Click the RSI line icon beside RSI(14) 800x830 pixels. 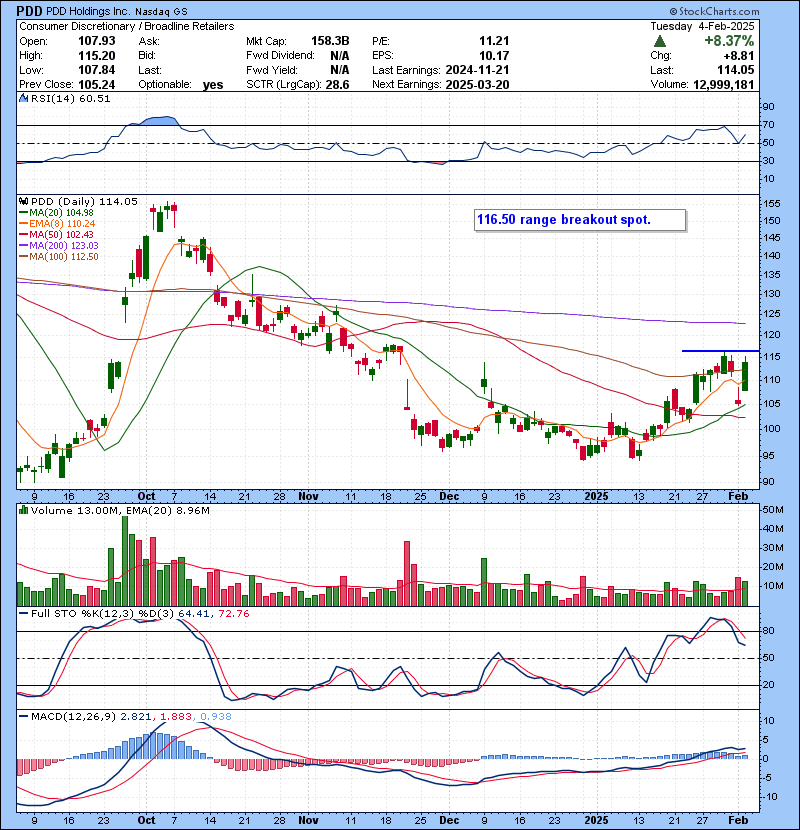pos(23,98)
